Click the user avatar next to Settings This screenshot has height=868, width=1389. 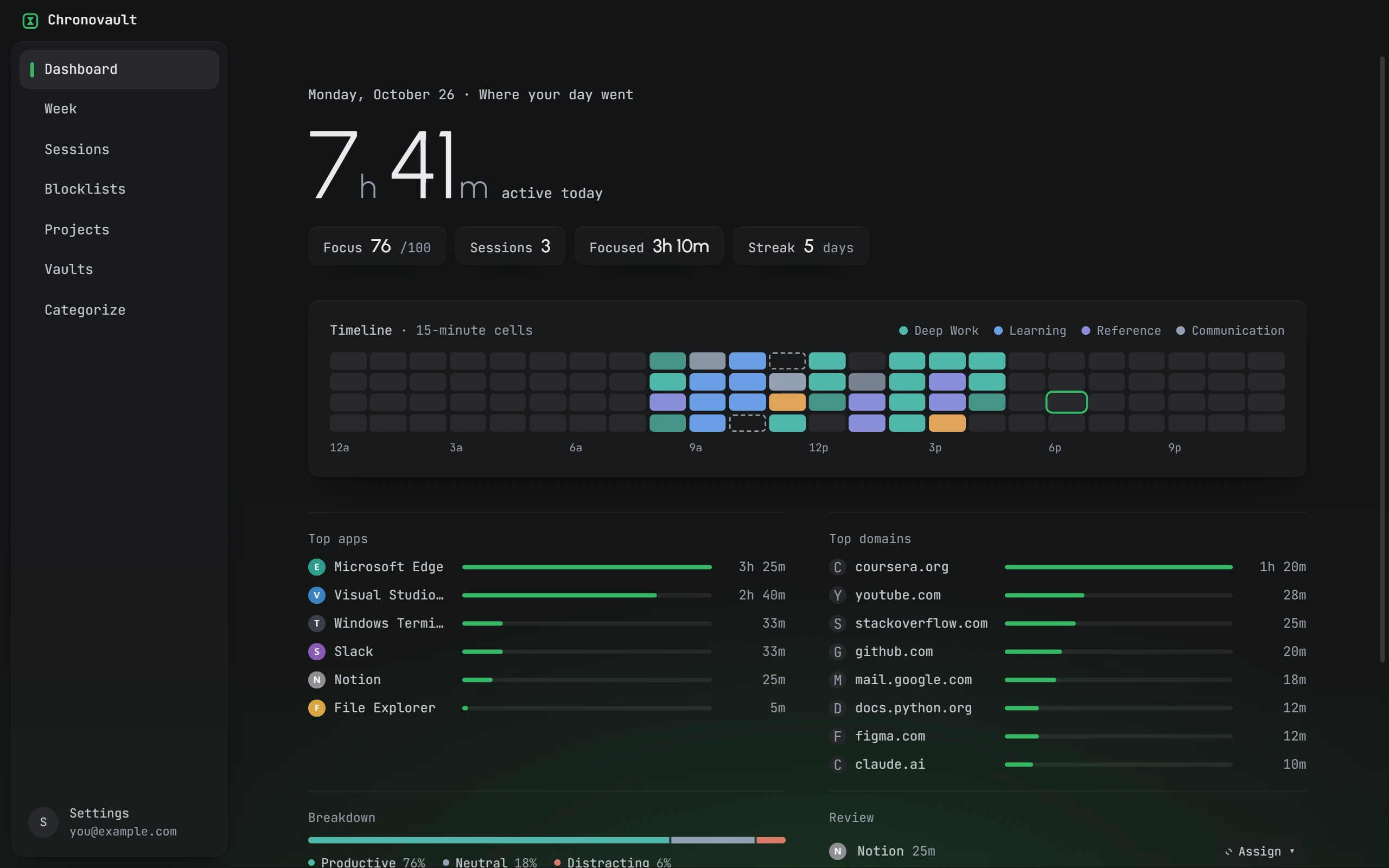coord(43,822)
